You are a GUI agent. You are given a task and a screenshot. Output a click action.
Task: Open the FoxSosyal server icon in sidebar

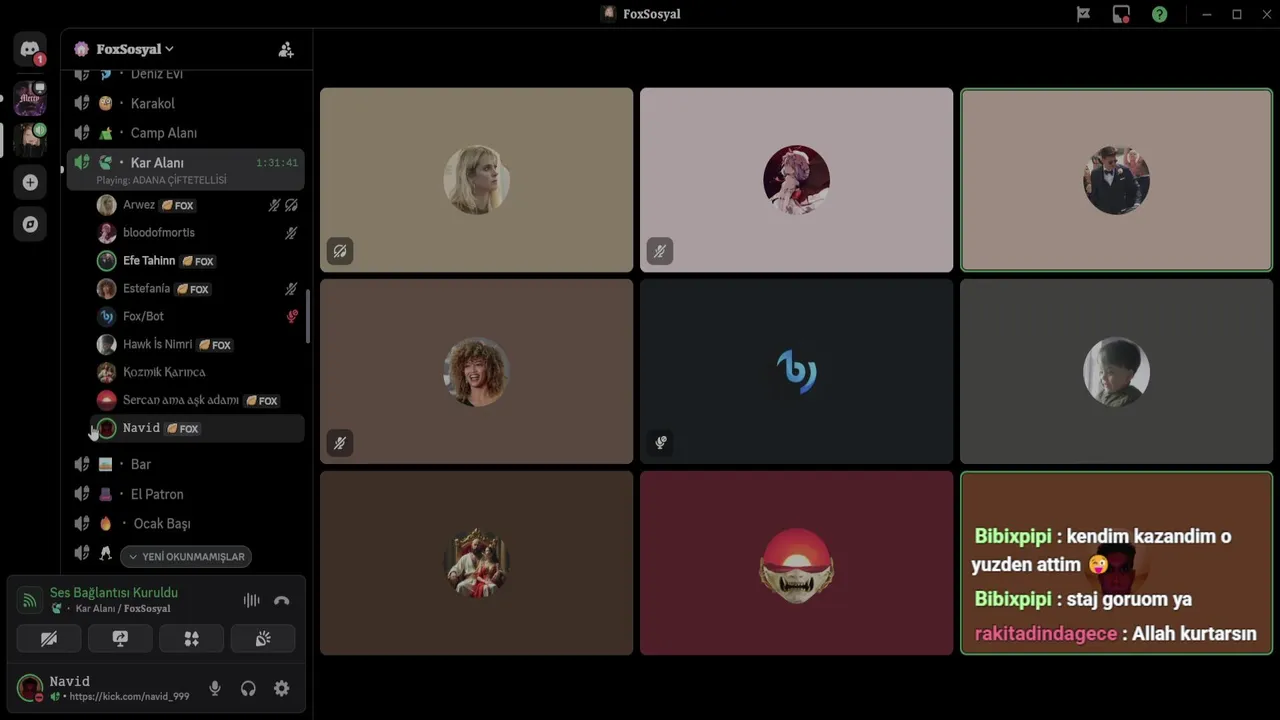30,140
